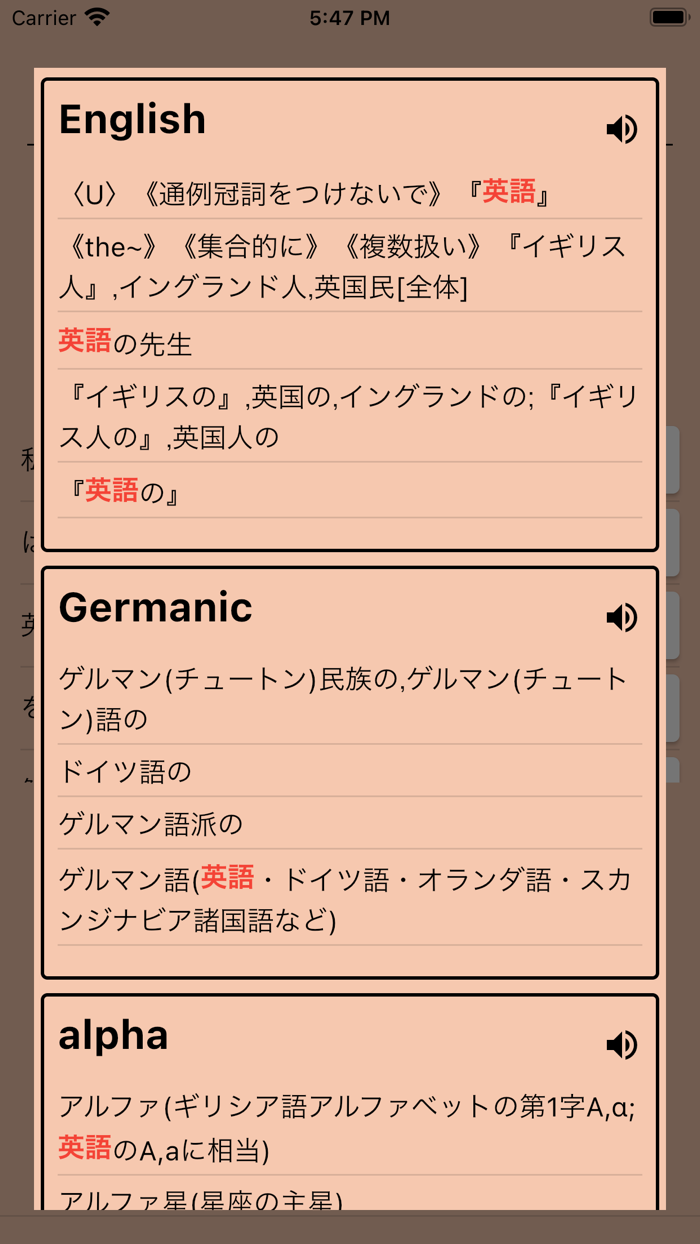Select the "English" headword title
Screen dimensions: 700x1244
tap(132, 119)
